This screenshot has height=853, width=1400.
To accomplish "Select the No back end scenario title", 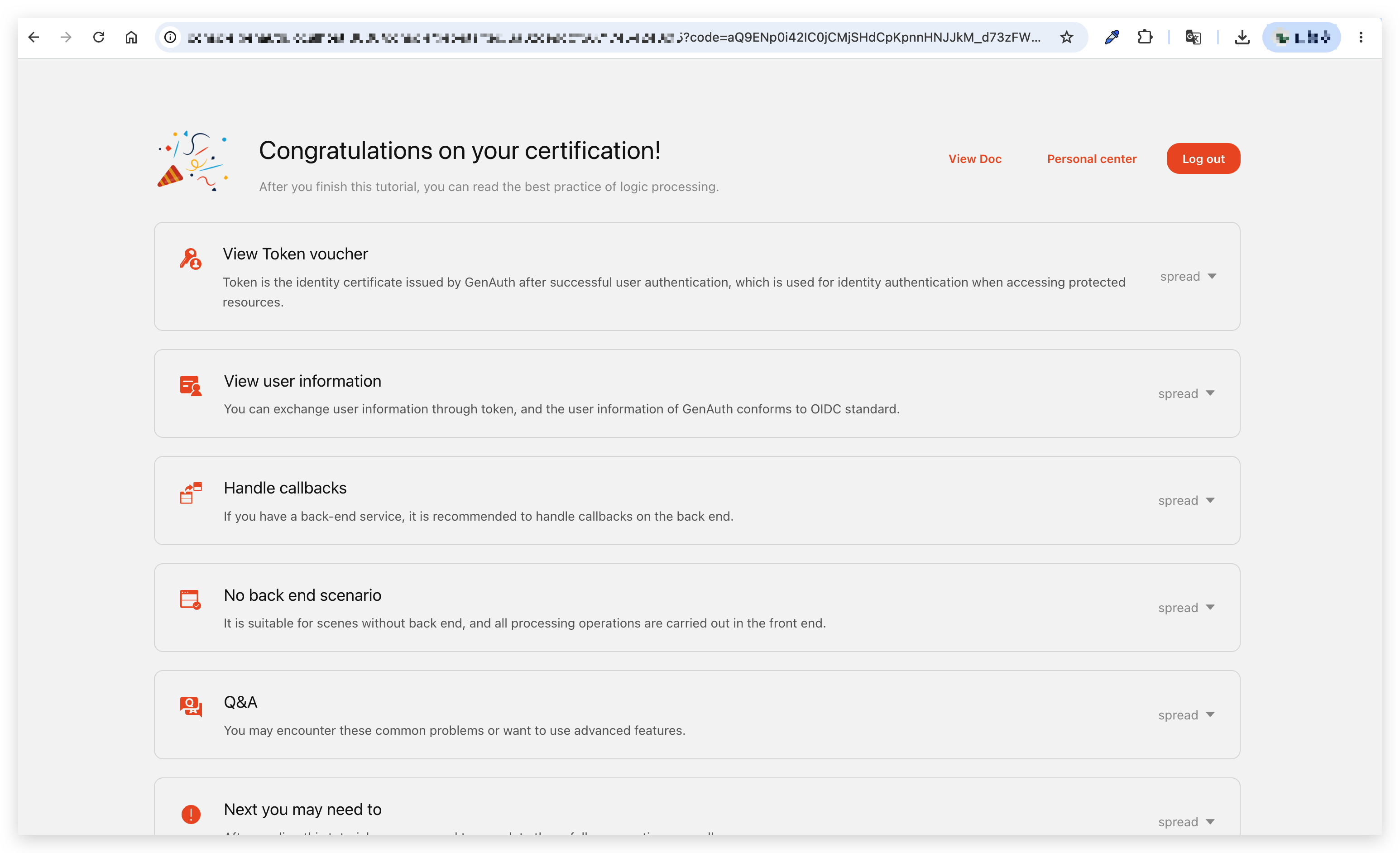I will tap(302, 595).
